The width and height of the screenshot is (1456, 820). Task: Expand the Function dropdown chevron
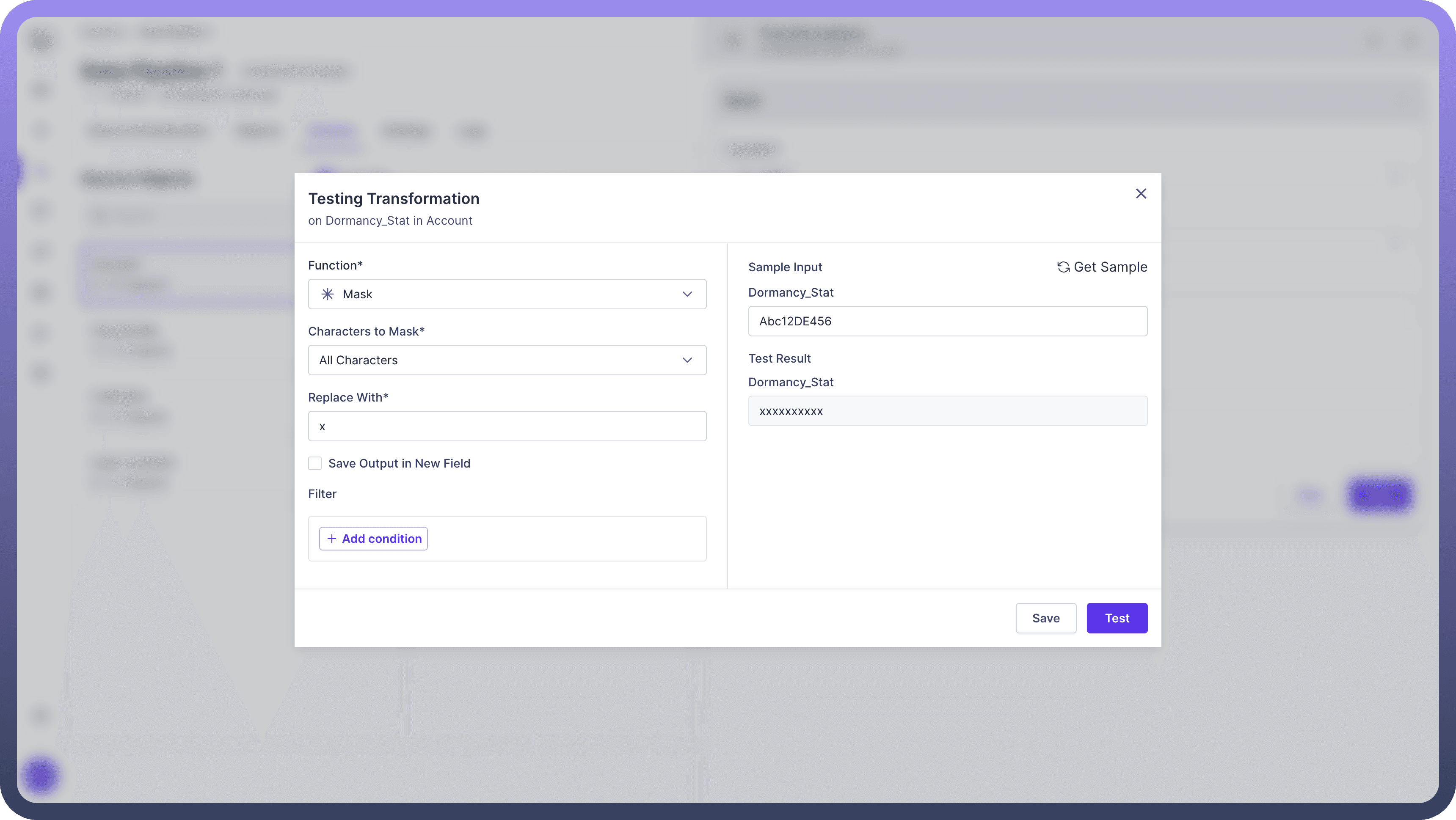pos(687,294)
